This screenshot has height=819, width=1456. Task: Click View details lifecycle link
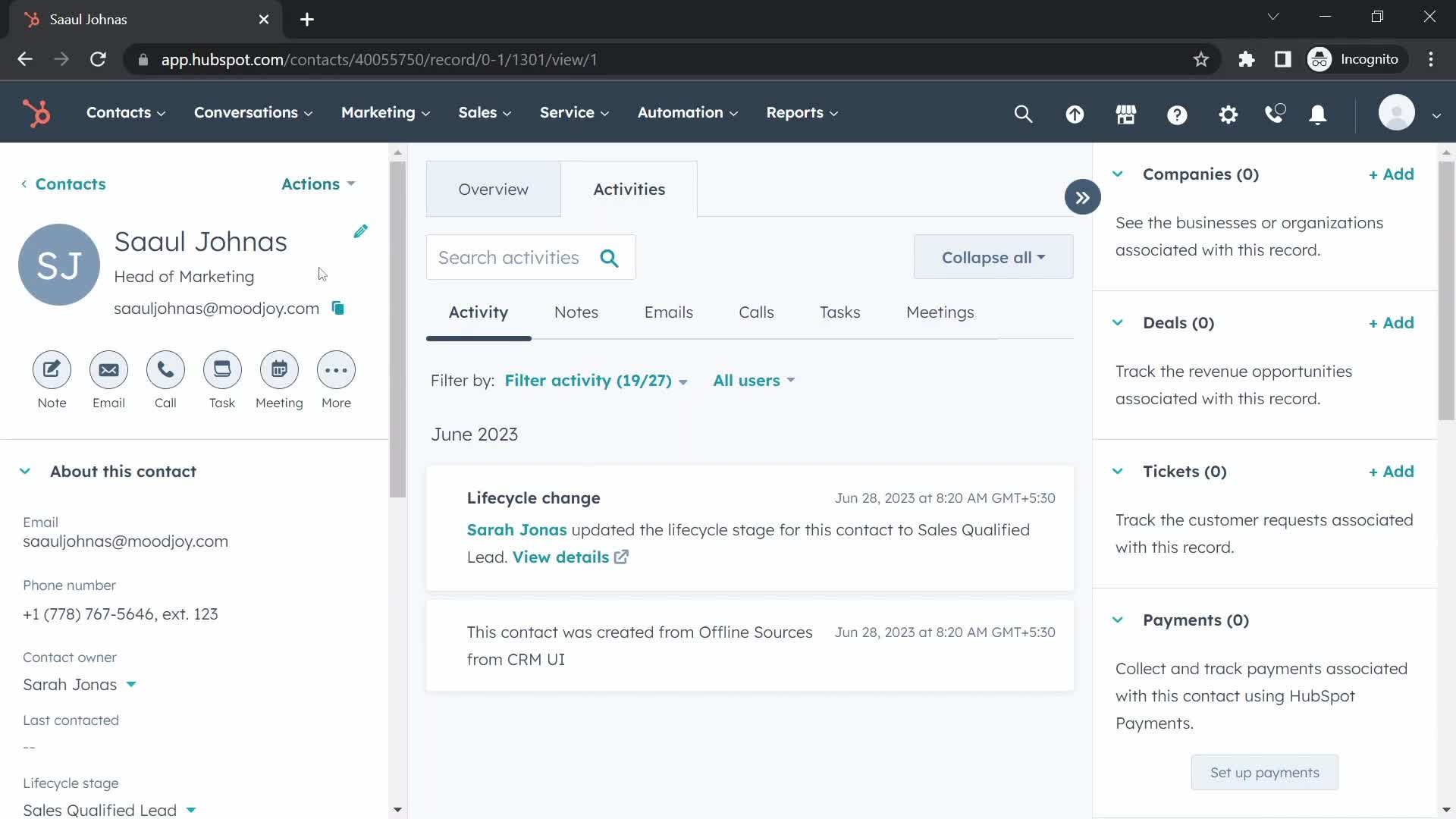click(x=560, y=557)
